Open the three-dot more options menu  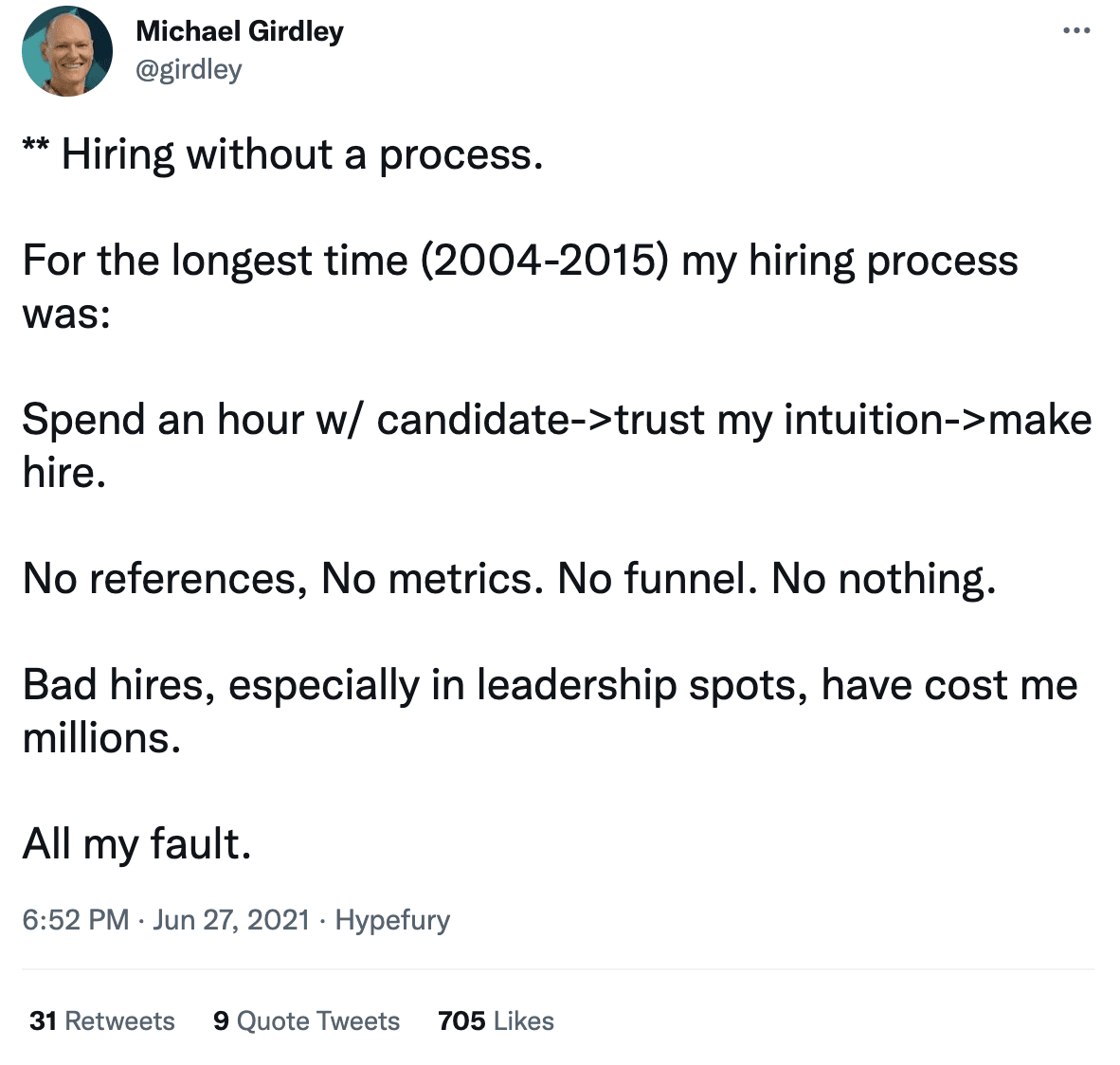click(x=1076, y=30)
